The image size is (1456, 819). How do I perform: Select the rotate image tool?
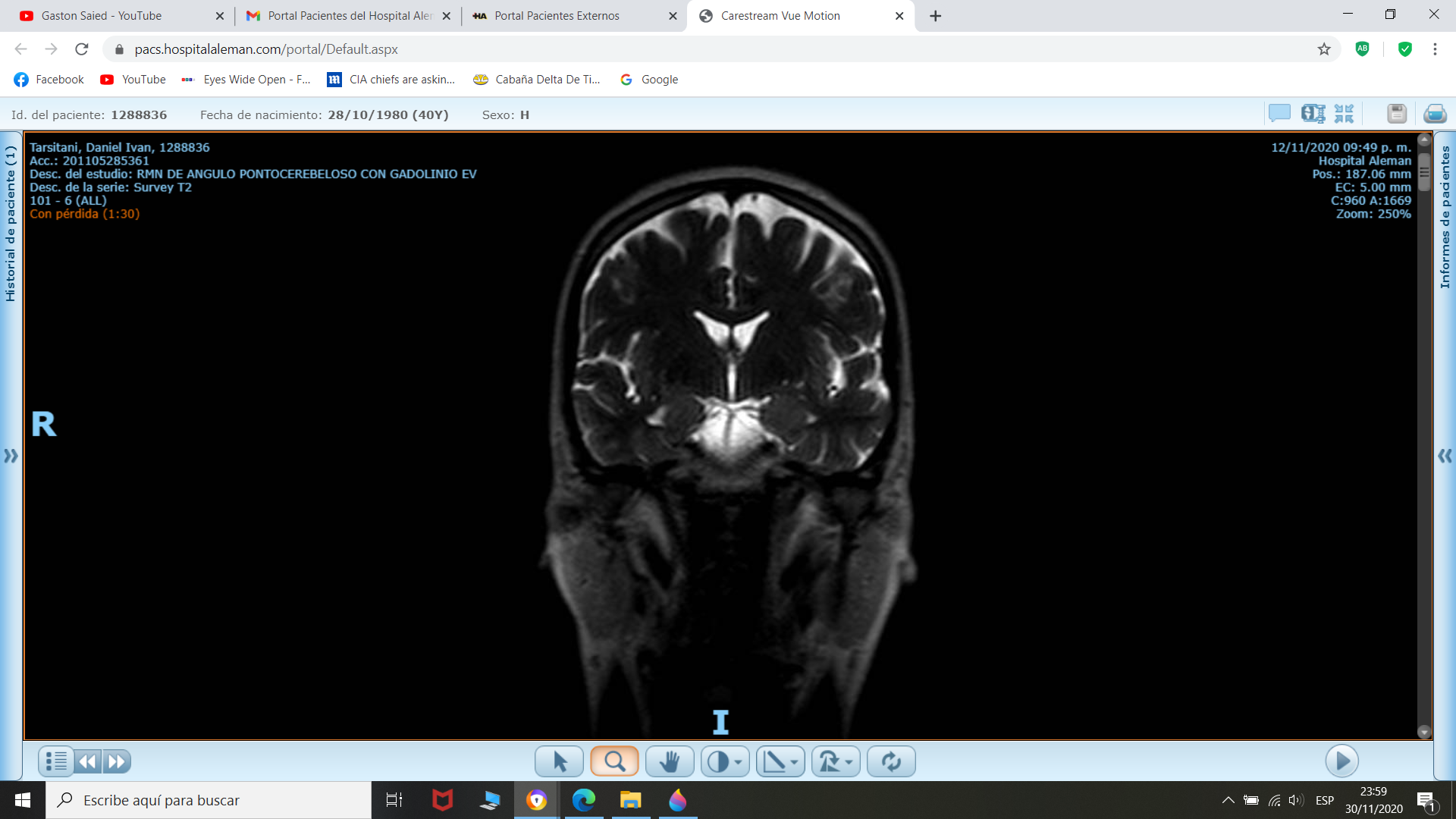pyautogui.click(x=829, y=761)
